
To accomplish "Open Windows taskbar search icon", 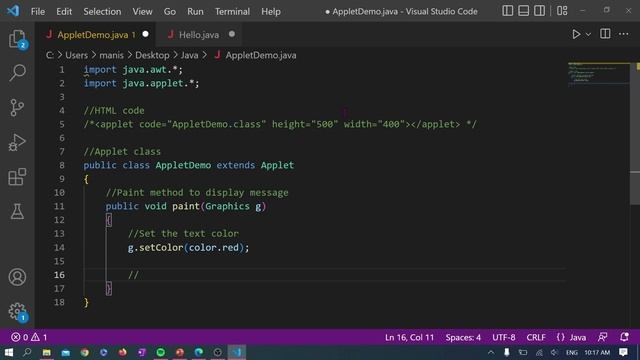I will click(27, 352).
